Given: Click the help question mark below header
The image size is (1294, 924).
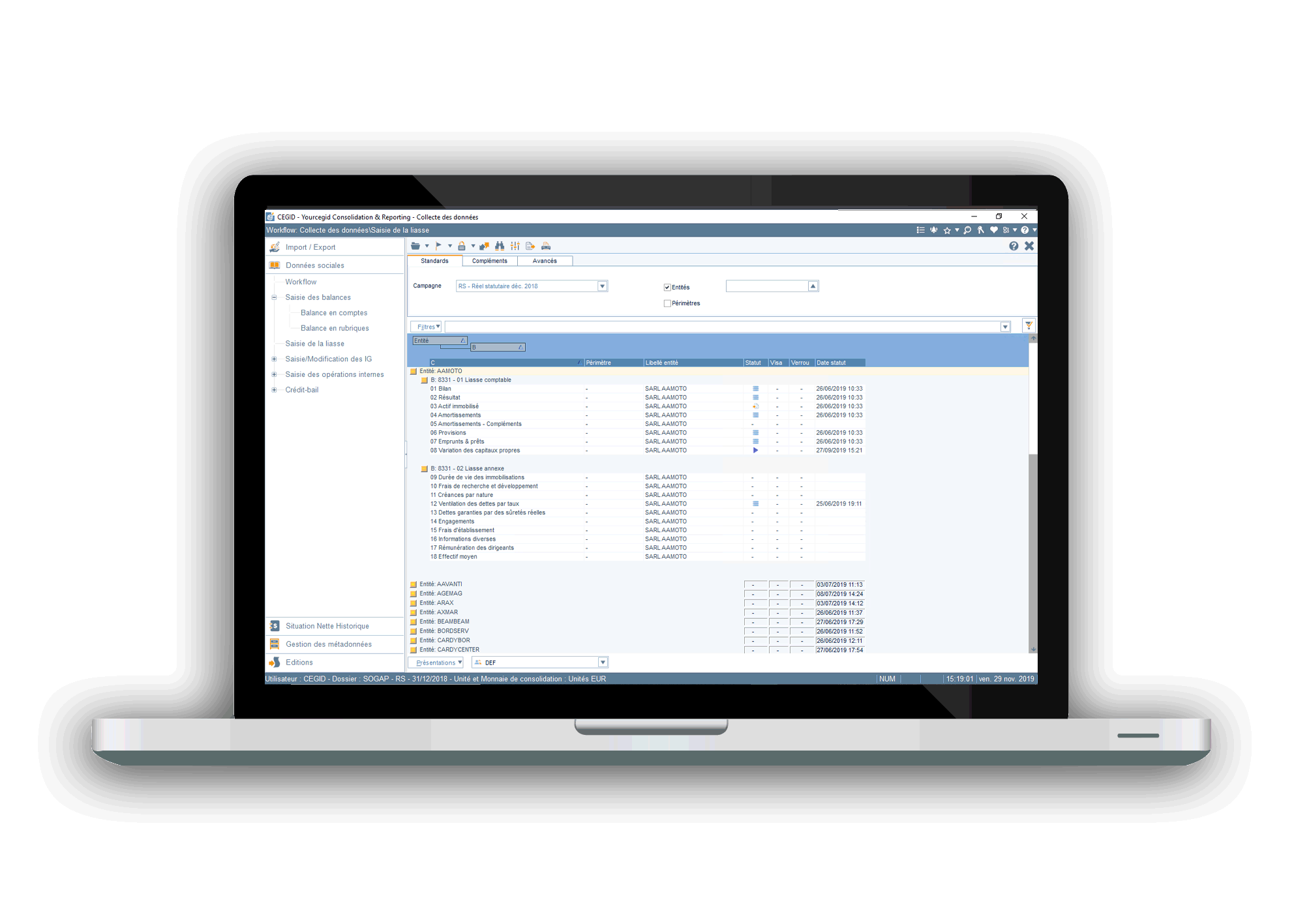Looking at the screenshot, I should coord(1014,246).
